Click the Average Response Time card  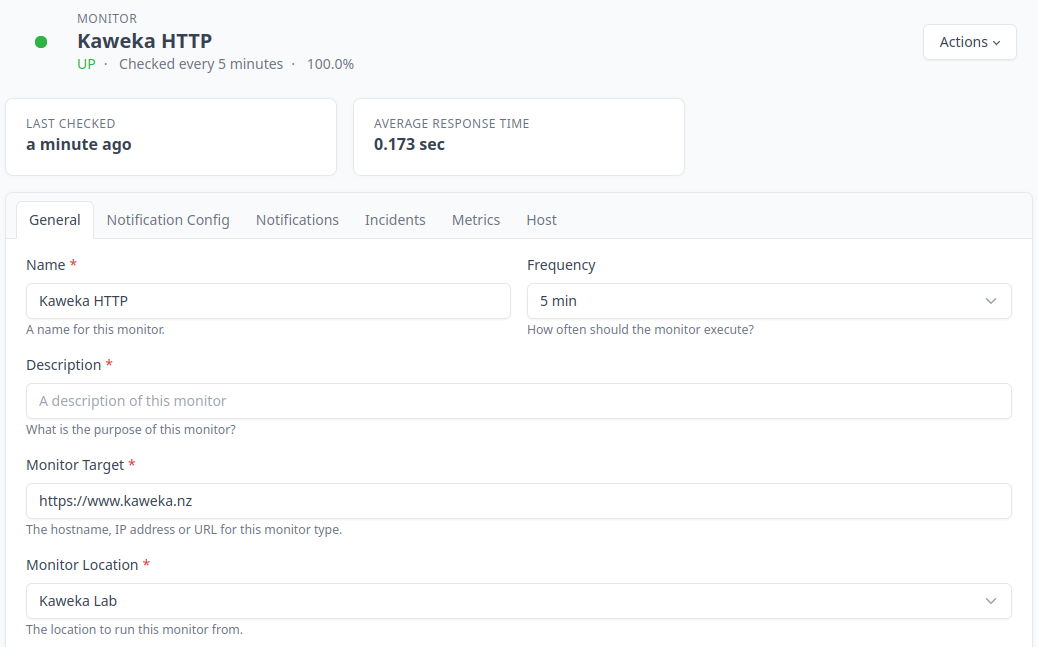518,137
